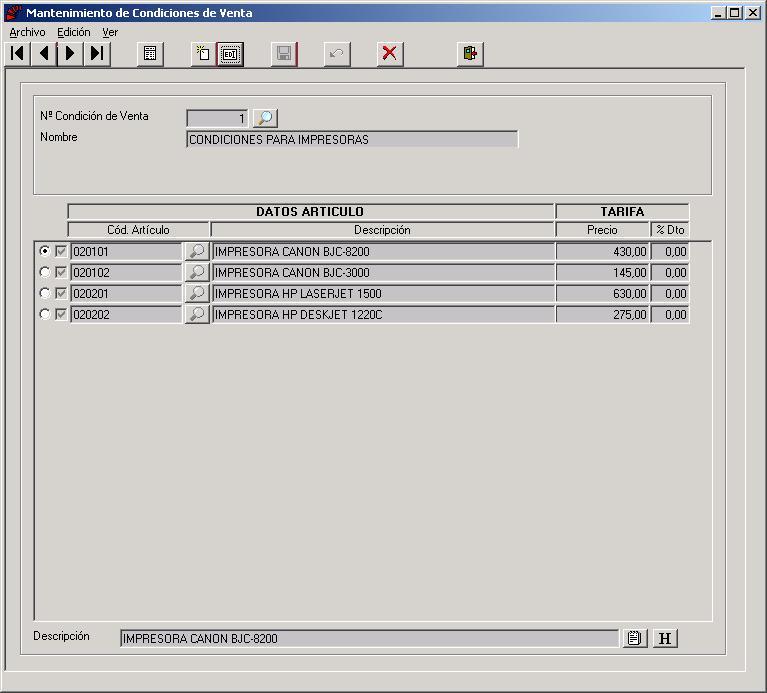Click the Precio column header
This screenshot has height=693, width=767.
click(x=602, y=230)
